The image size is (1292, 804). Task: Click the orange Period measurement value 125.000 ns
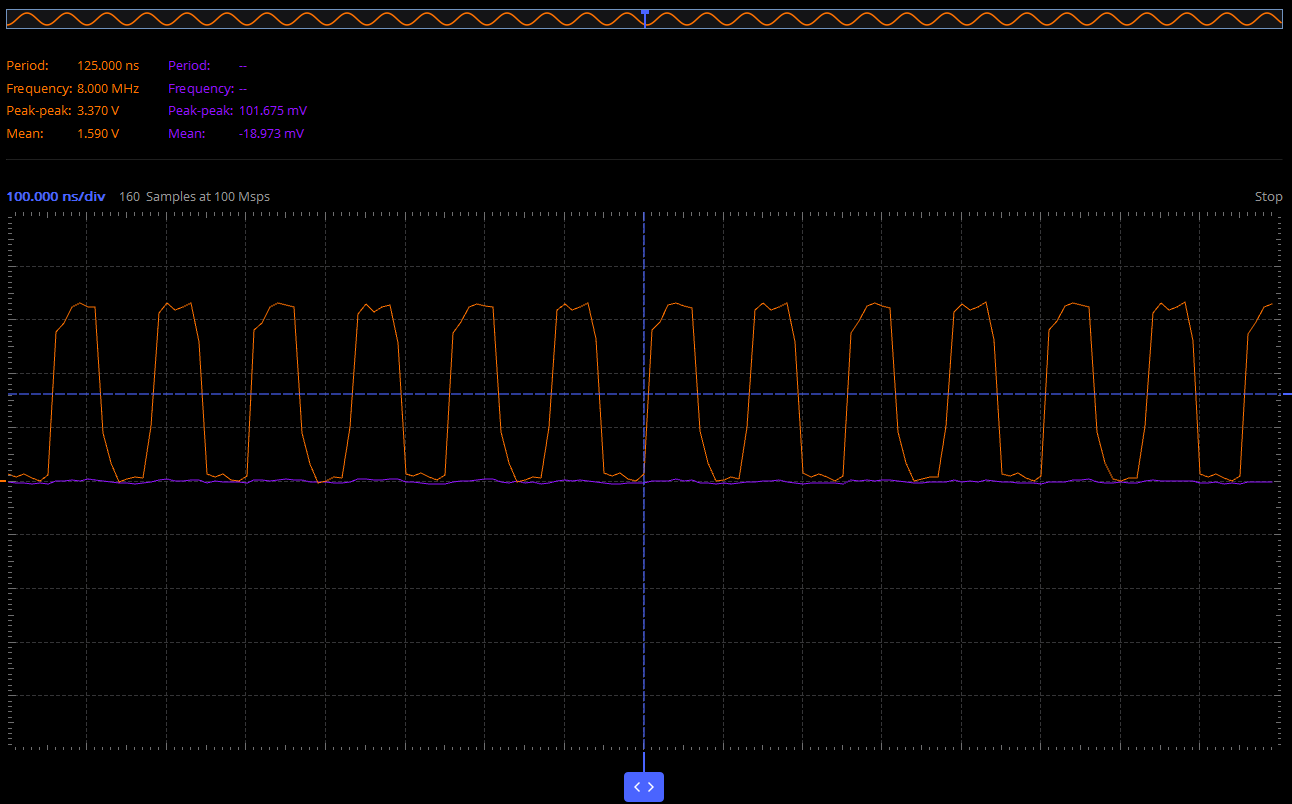coord(108,66)
